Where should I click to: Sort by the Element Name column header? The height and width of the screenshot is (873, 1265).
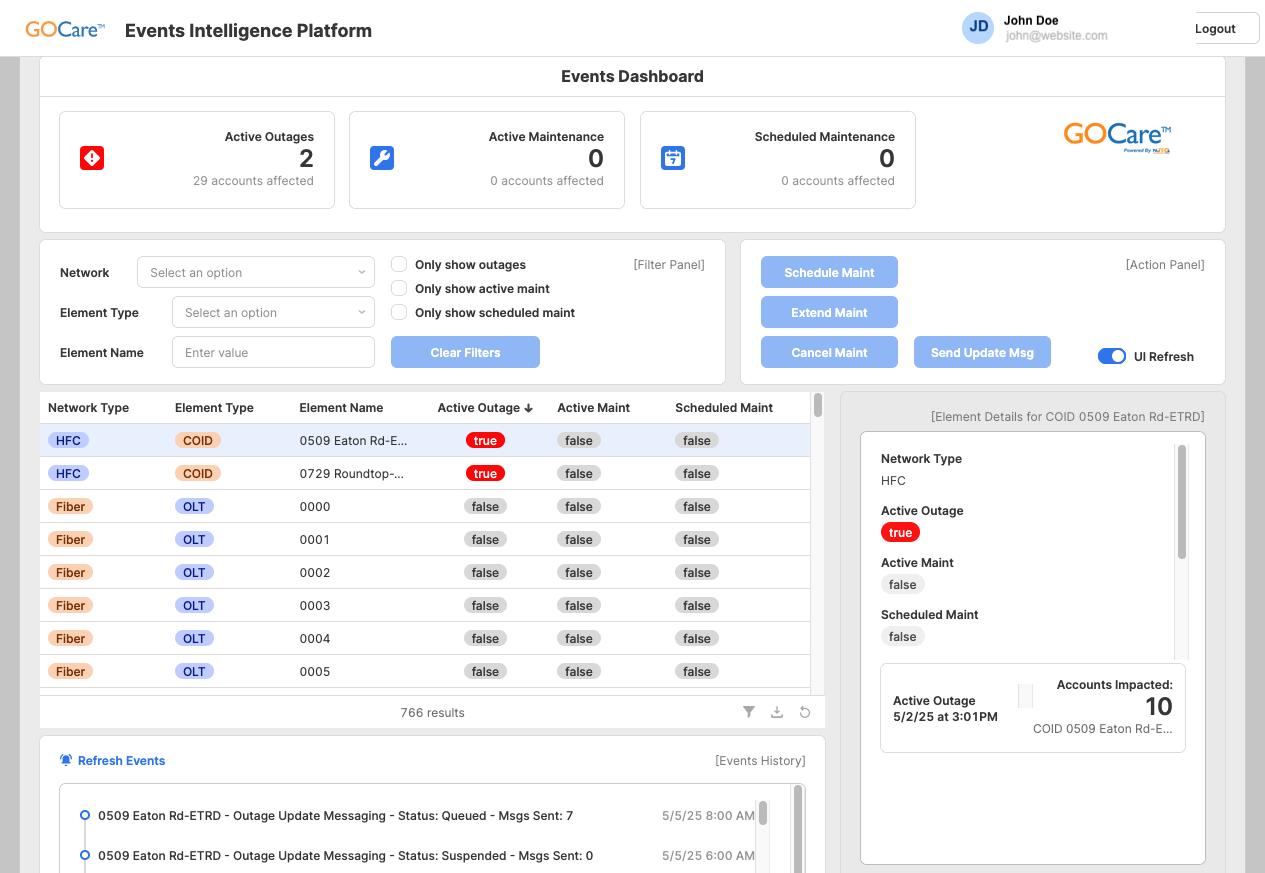pos(341,408)
